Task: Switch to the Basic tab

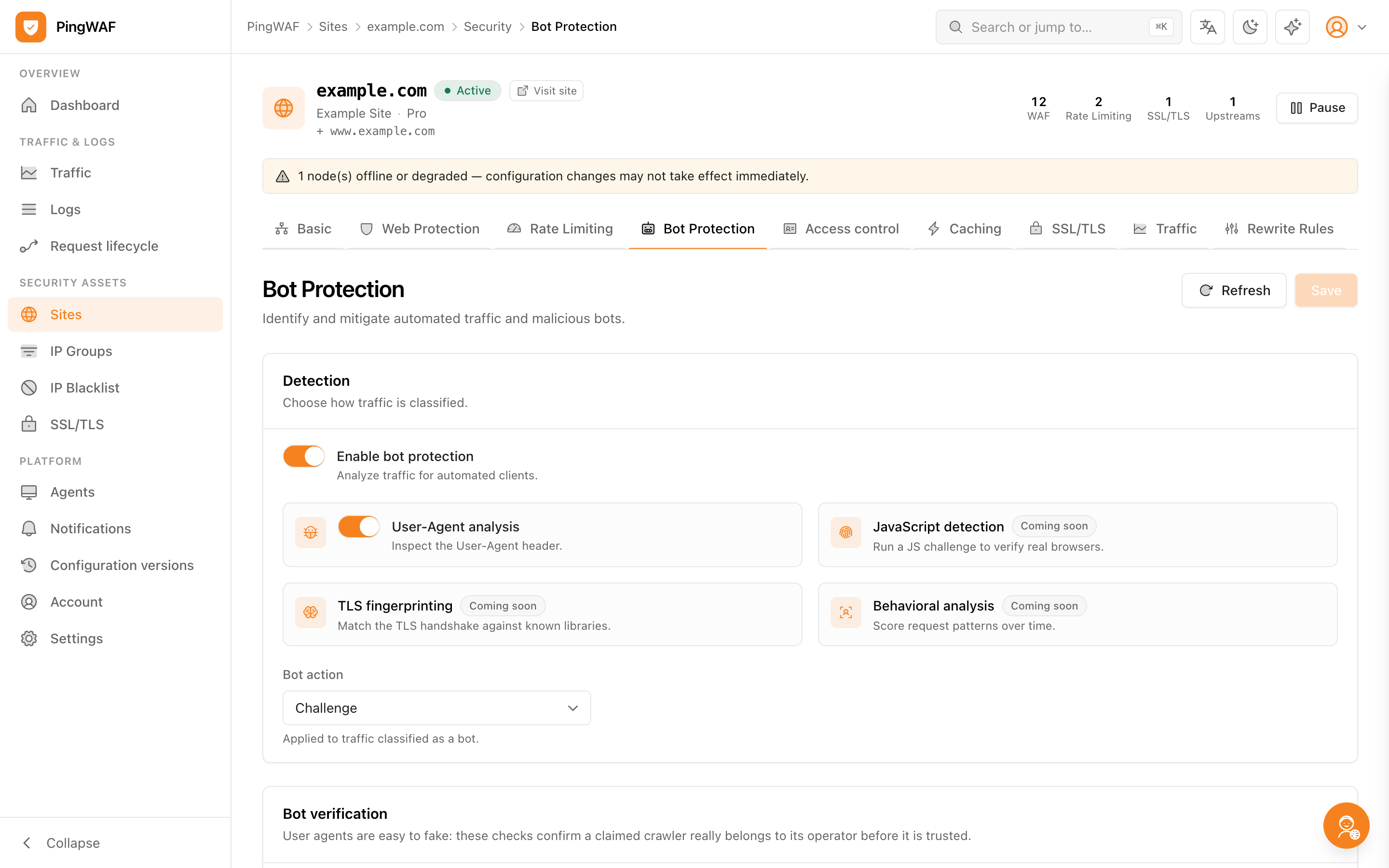Action: tap(303, 229)
